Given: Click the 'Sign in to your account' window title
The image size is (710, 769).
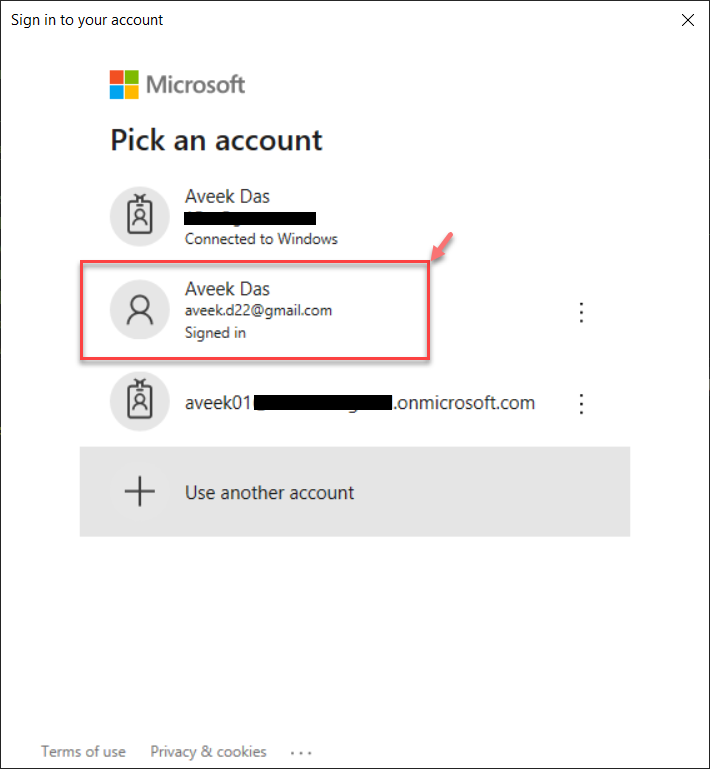Looking at the screenshot, I should 87,20.
